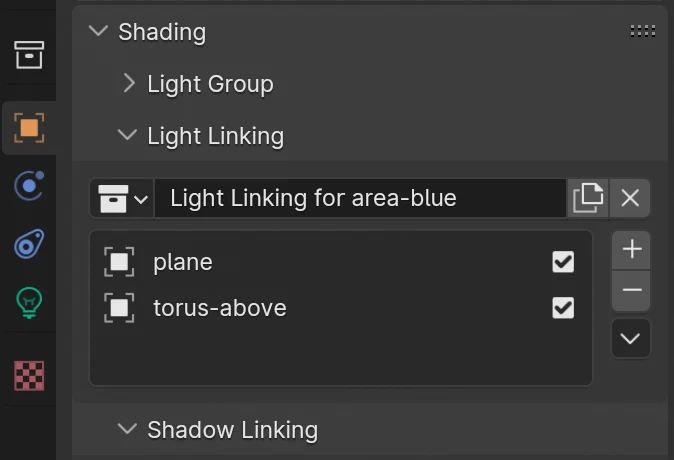Remove the selected item with minus button

point(631,291)
